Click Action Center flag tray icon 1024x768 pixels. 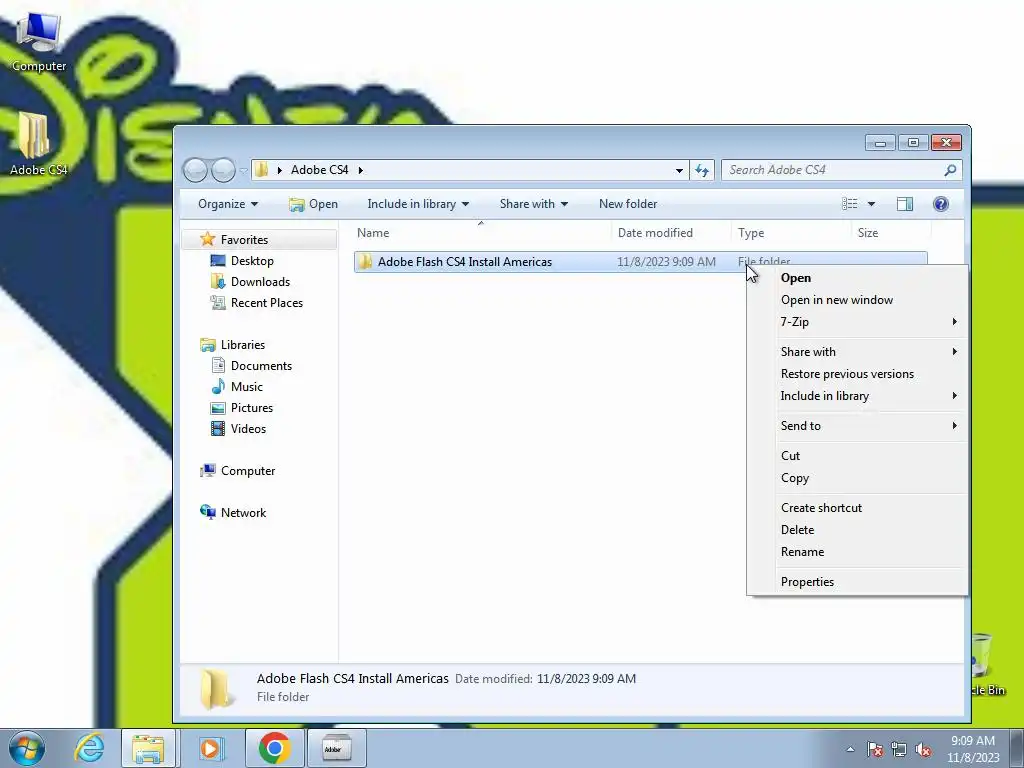click(x=875, y=749)
